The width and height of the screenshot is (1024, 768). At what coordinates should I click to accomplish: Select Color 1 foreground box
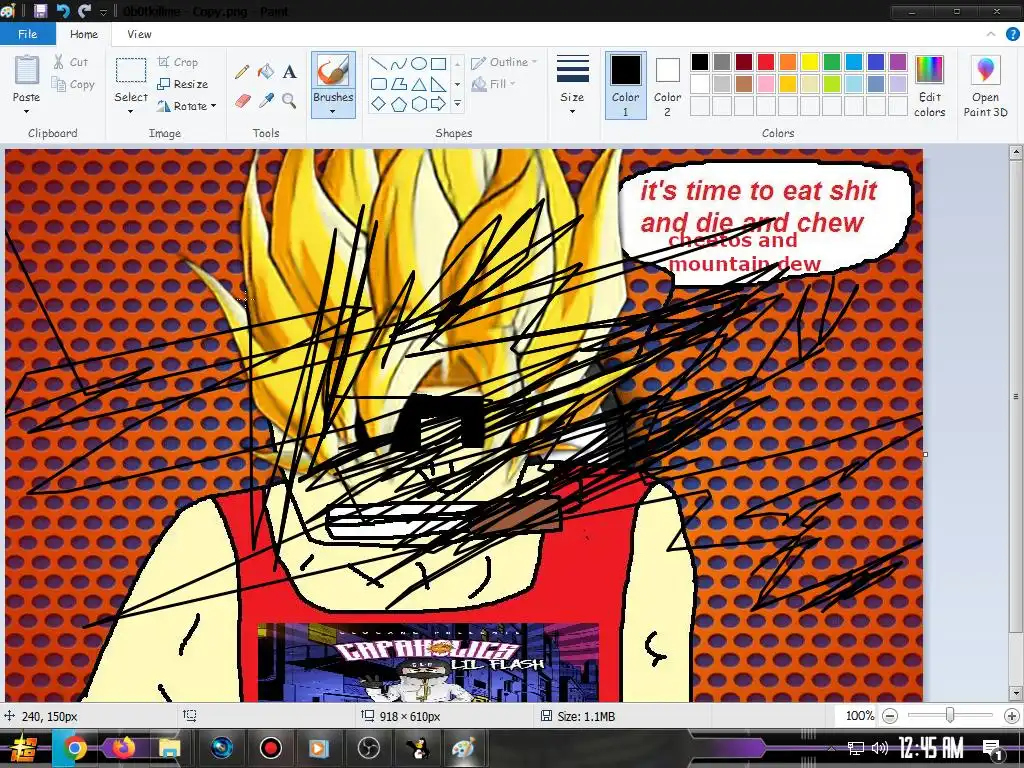point(626,86)
